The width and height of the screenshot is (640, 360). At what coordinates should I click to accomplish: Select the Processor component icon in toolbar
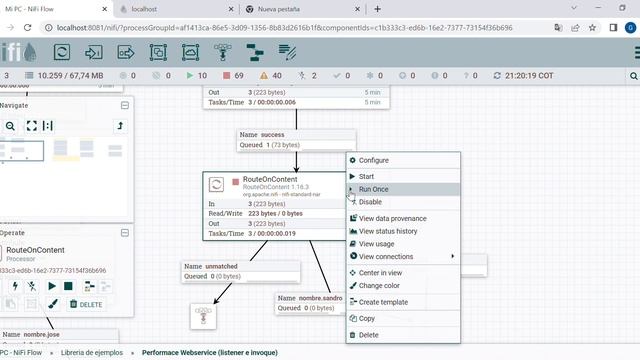click(x=62, y=52)
